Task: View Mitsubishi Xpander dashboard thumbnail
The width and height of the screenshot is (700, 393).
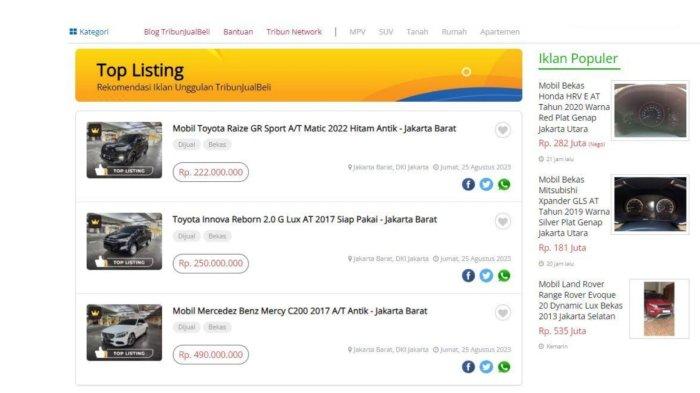Action: 650,204
